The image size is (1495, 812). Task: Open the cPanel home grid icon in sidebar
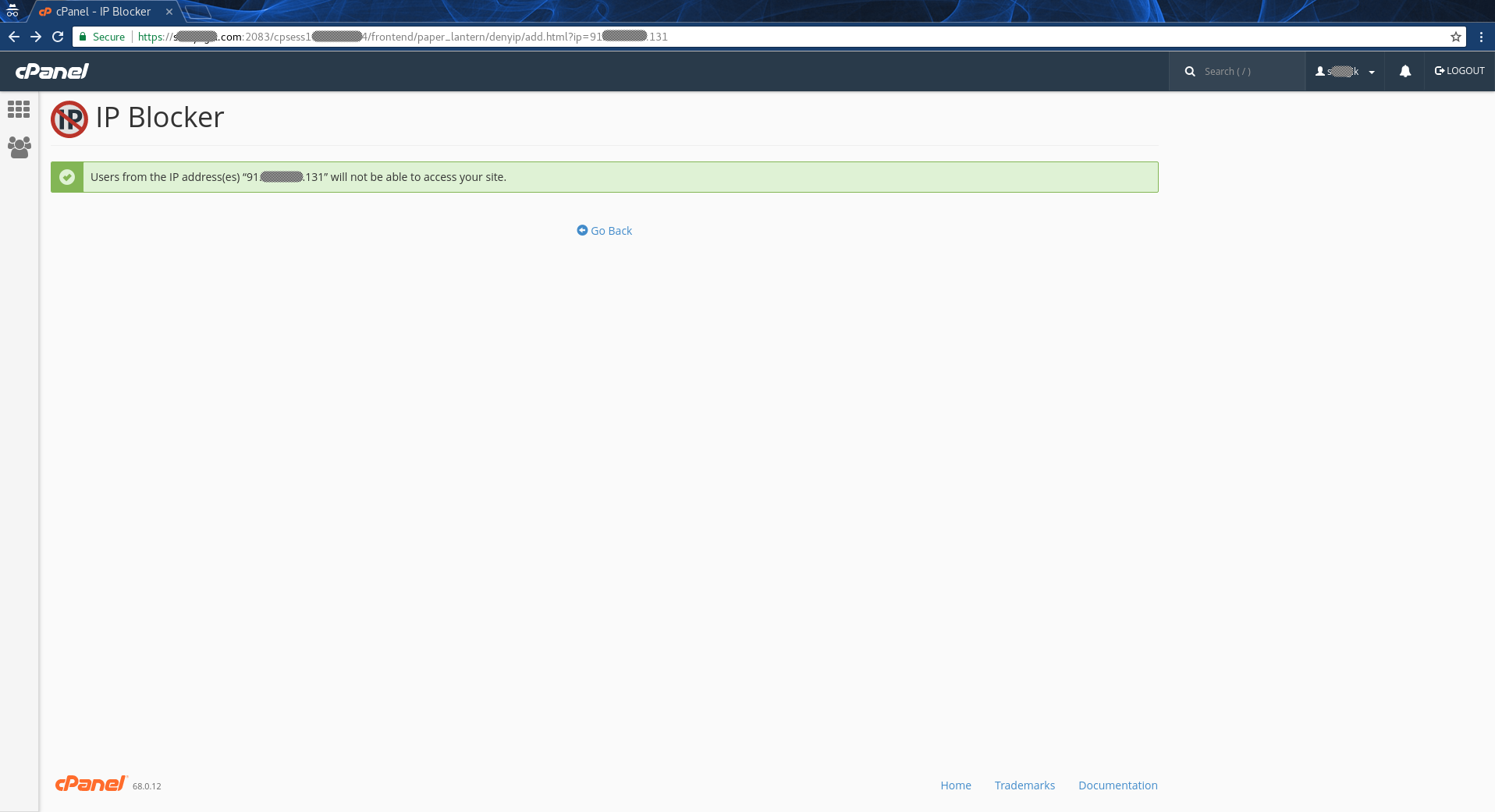tap(19, 109)
